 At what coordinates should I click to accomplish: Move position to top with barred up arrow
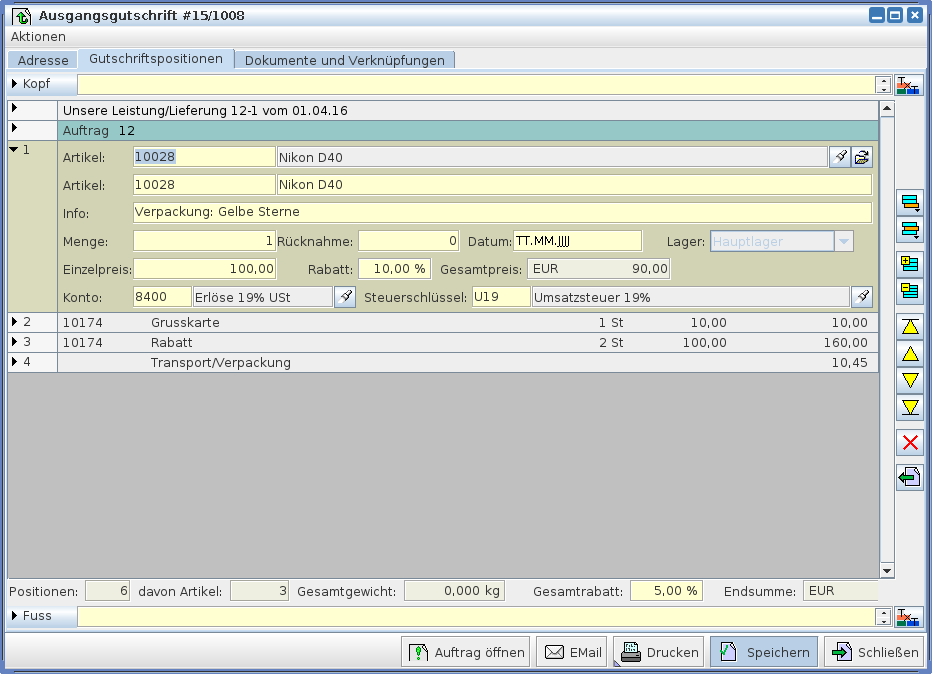tap(910, 327)
